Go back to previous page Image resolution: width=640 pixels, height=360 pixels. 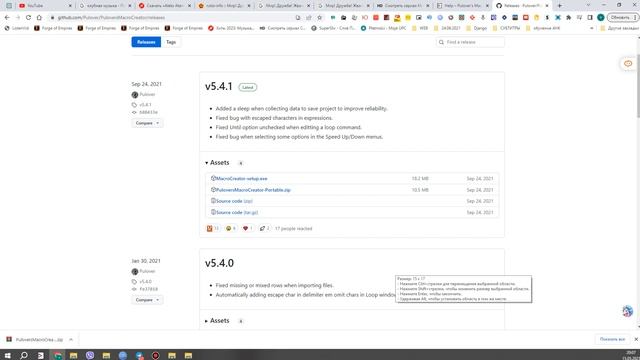click(x=7, y=18)
